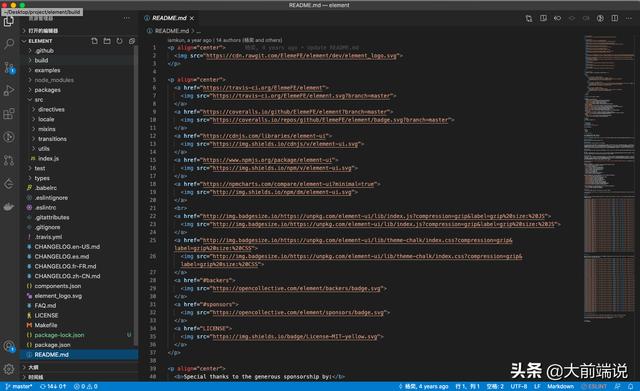The height and width of the screenshot is (391, 640).
Task: Open editor more actions ellipsis
Action: pos(629,18)
